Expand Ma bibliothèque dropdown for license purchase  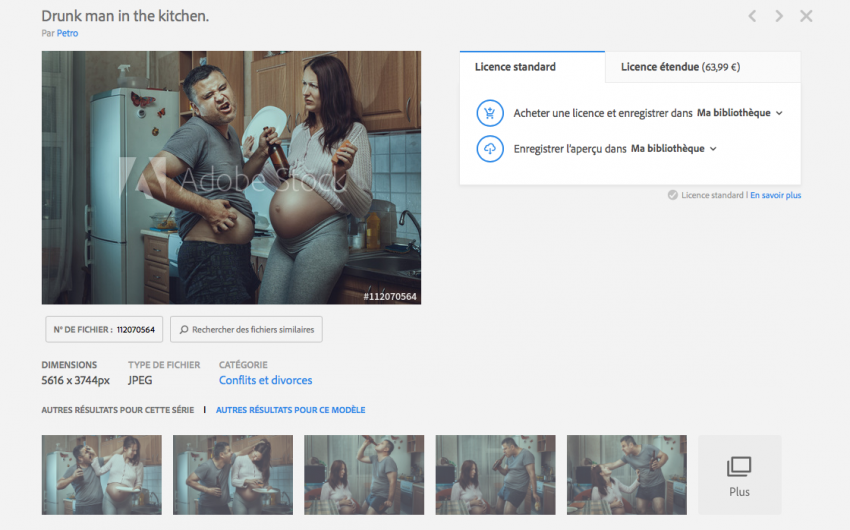(x=739, y=113)
